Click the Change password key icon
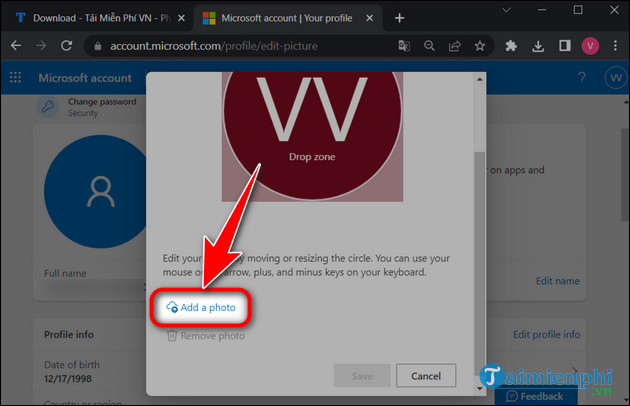Screen dimensions: 630x406 click(48, 107)
